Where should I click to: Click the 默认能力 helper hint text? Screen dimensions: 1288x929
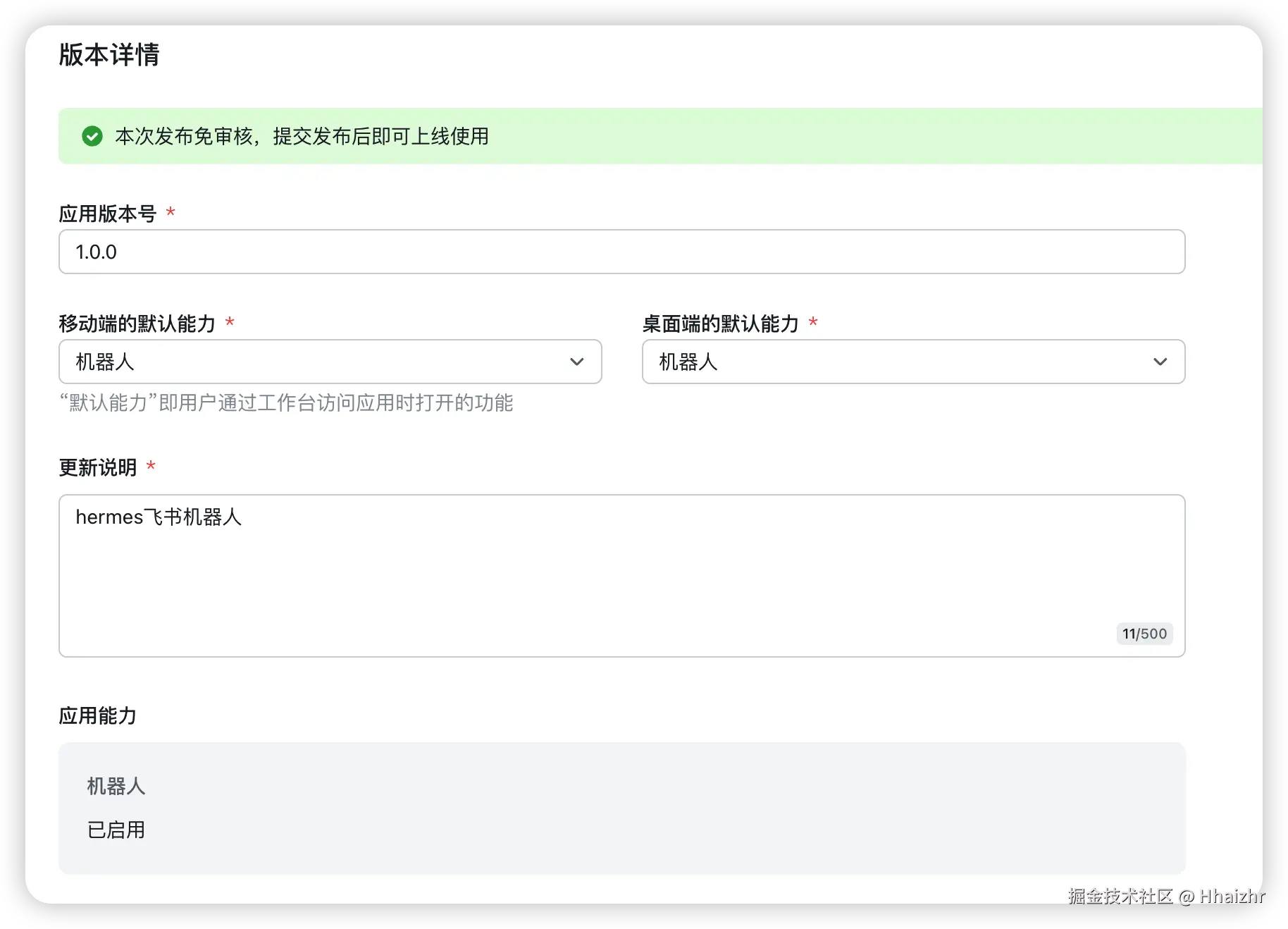click(x=286, y=402)
